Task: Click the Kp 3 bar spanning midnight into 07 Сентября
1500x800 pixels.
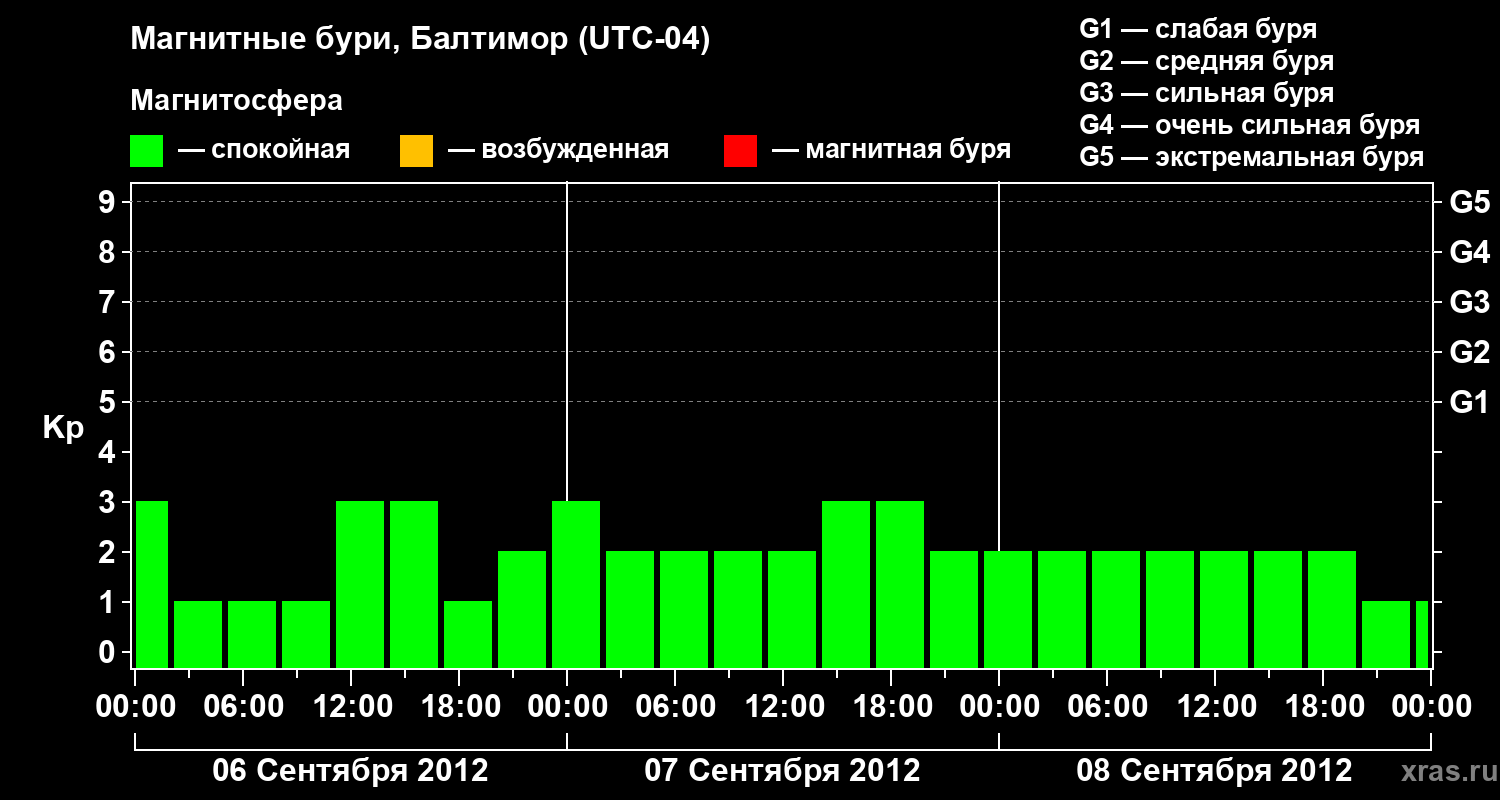Action: [x=576, y=584]
